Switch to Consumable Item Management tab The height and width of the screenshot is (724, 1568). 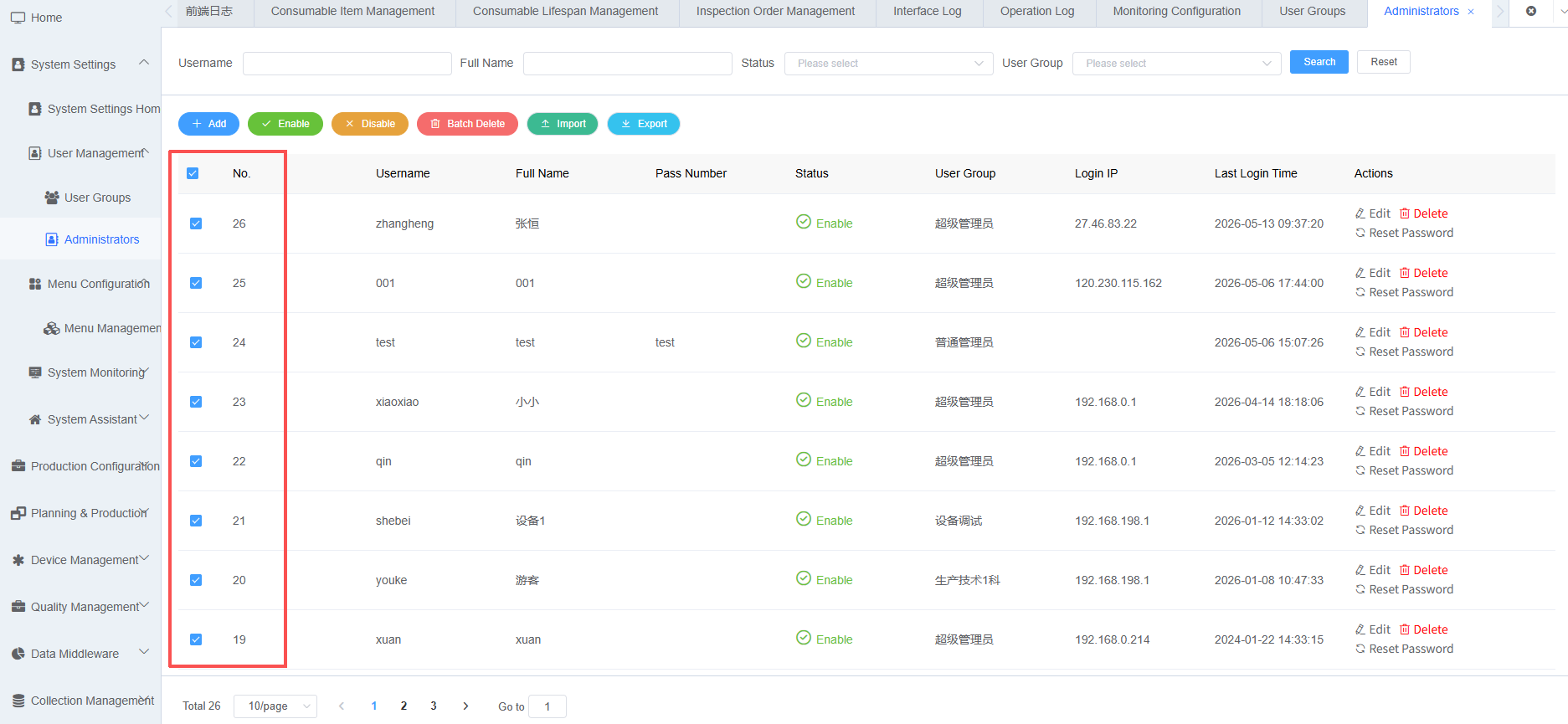(x=352, y=12)
